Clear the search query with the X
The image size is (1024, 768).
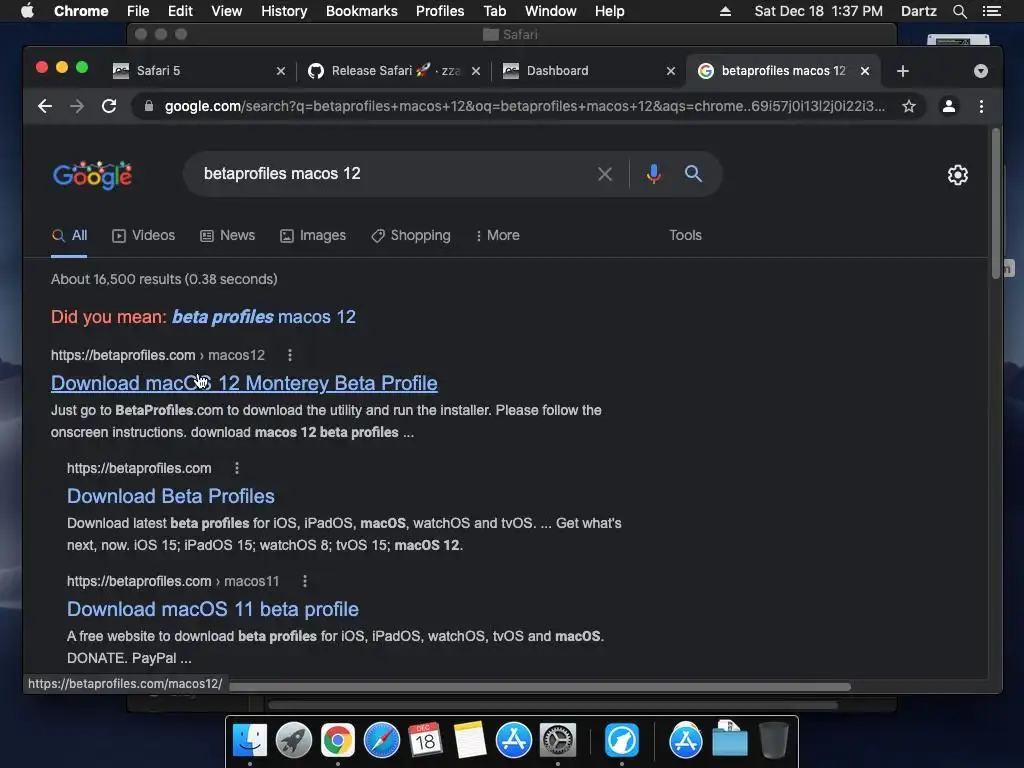[605, 174]
